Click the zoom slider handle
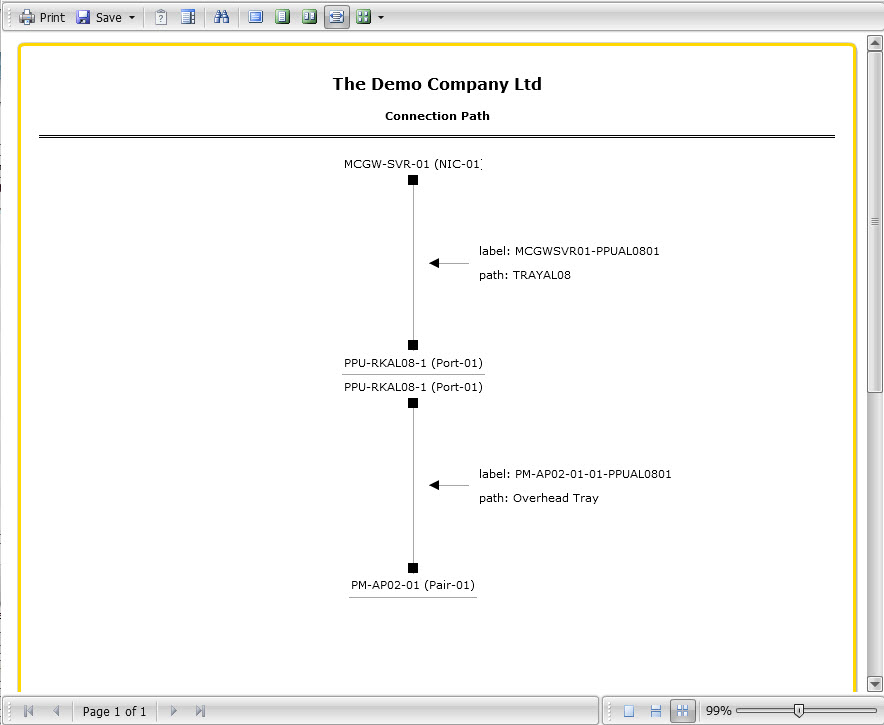Image resolution: width=884 pixels, height=725 pixels. [x=798, y=711]
